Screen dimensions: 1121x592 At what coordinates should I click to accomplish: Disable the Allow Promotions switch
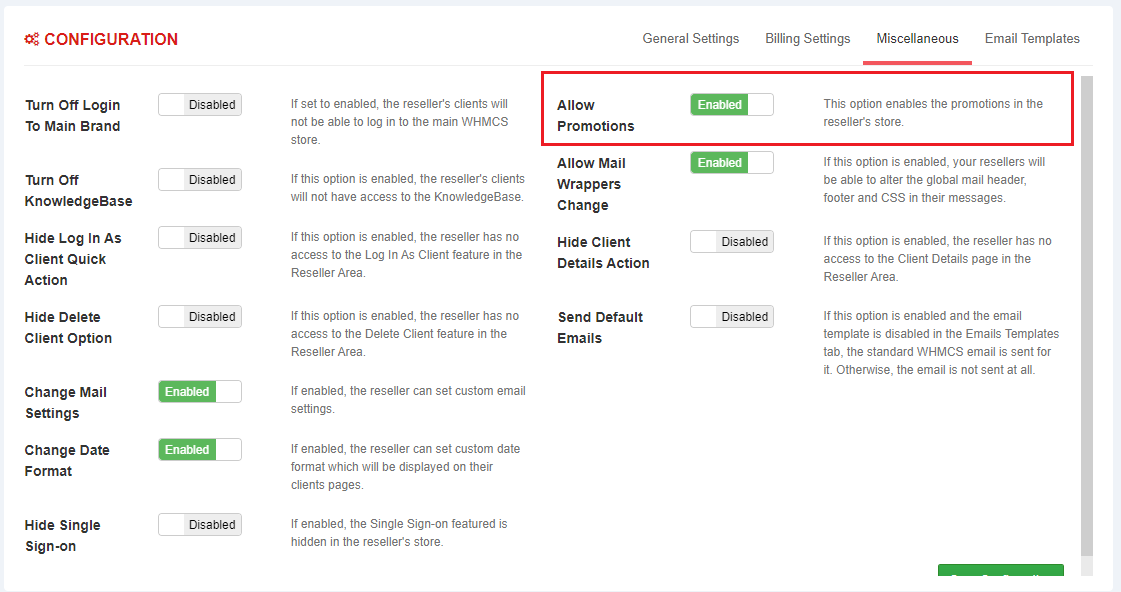732,104
